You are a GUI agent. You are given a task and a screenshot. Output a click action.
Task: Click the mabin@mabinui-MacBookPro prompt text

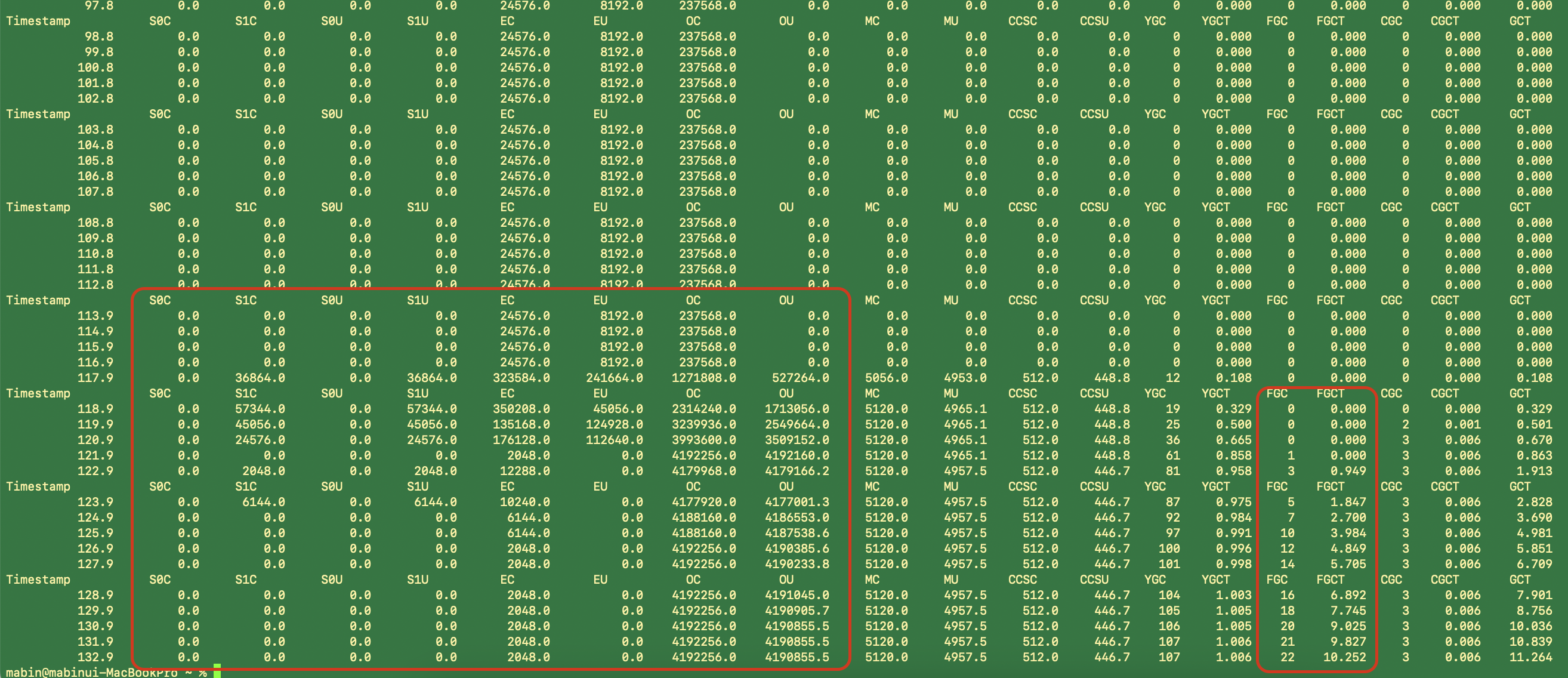pos(91,673)
